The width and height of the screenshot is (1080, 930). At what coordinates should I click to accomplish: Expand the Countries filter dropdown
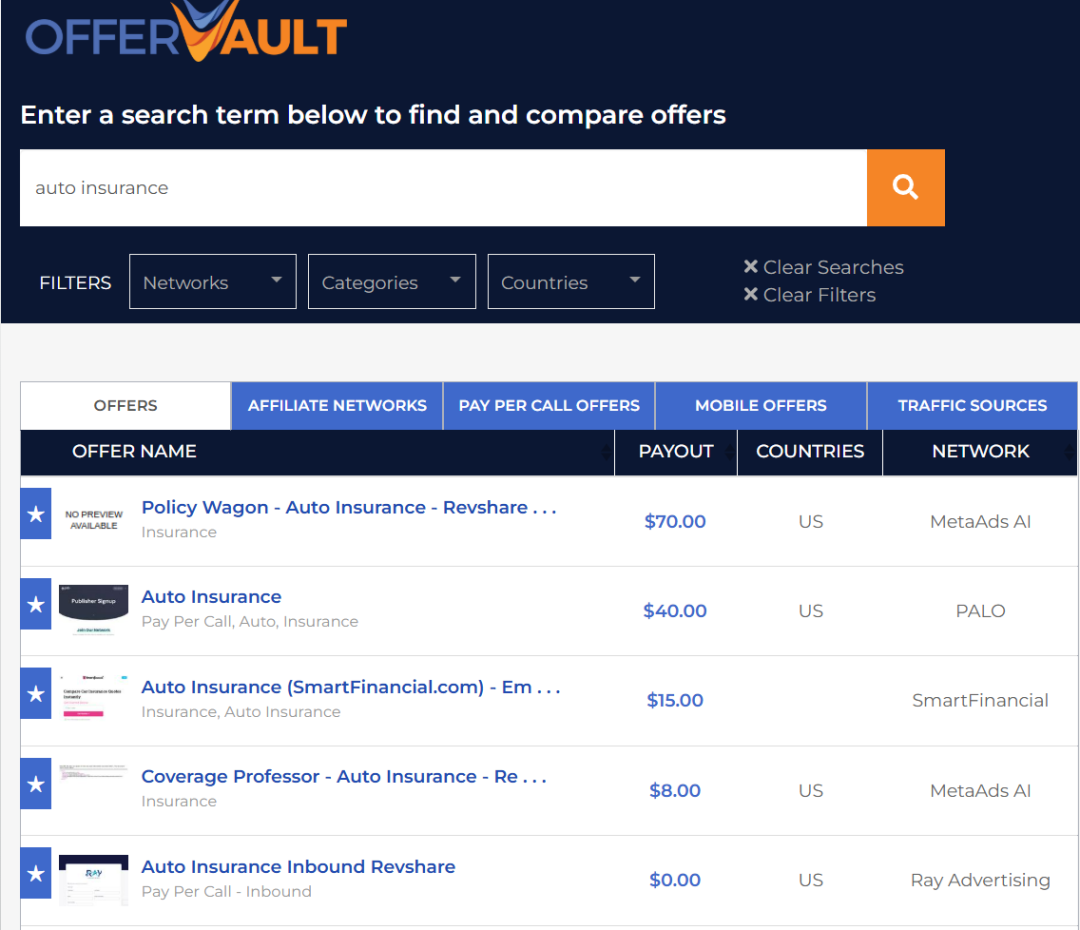click(x=571, y=282)
